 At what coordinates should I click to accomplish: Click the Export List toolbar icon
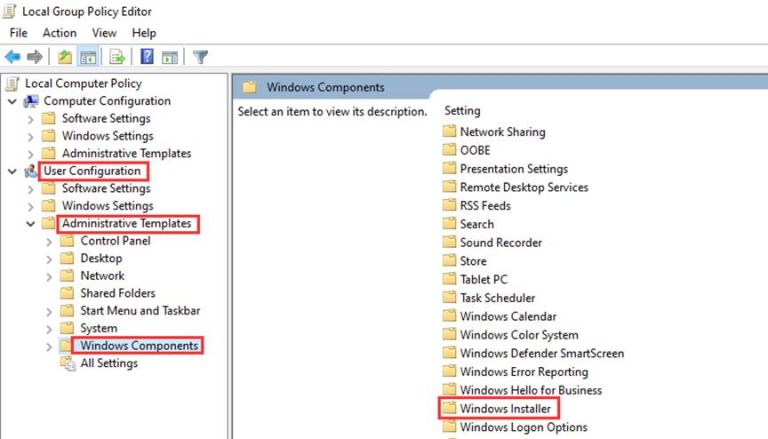[x=116, y=57]
